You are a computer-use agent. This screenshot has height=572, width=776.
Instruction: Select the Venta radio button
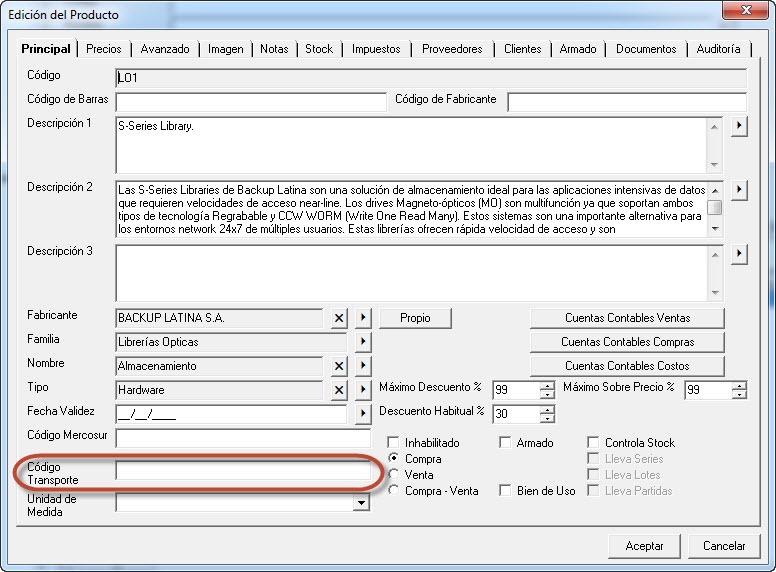click(x=394, y=474)
